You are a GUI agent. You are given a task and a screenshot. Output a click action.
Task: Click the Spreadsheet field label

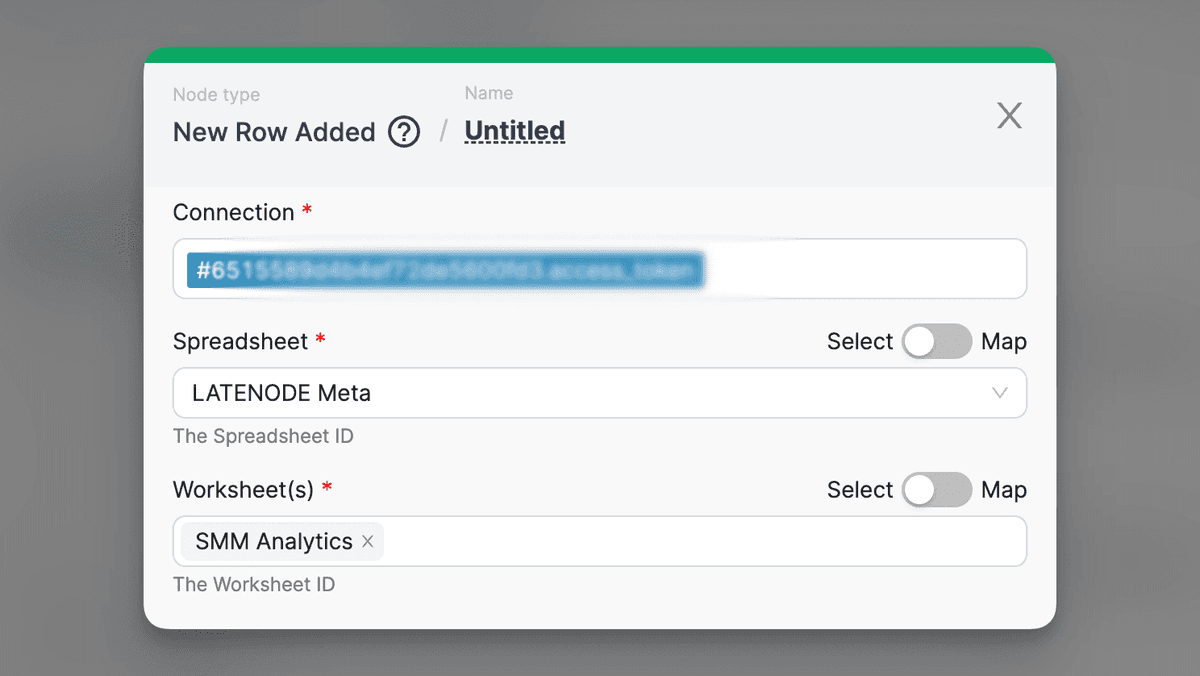pos(240,341)
